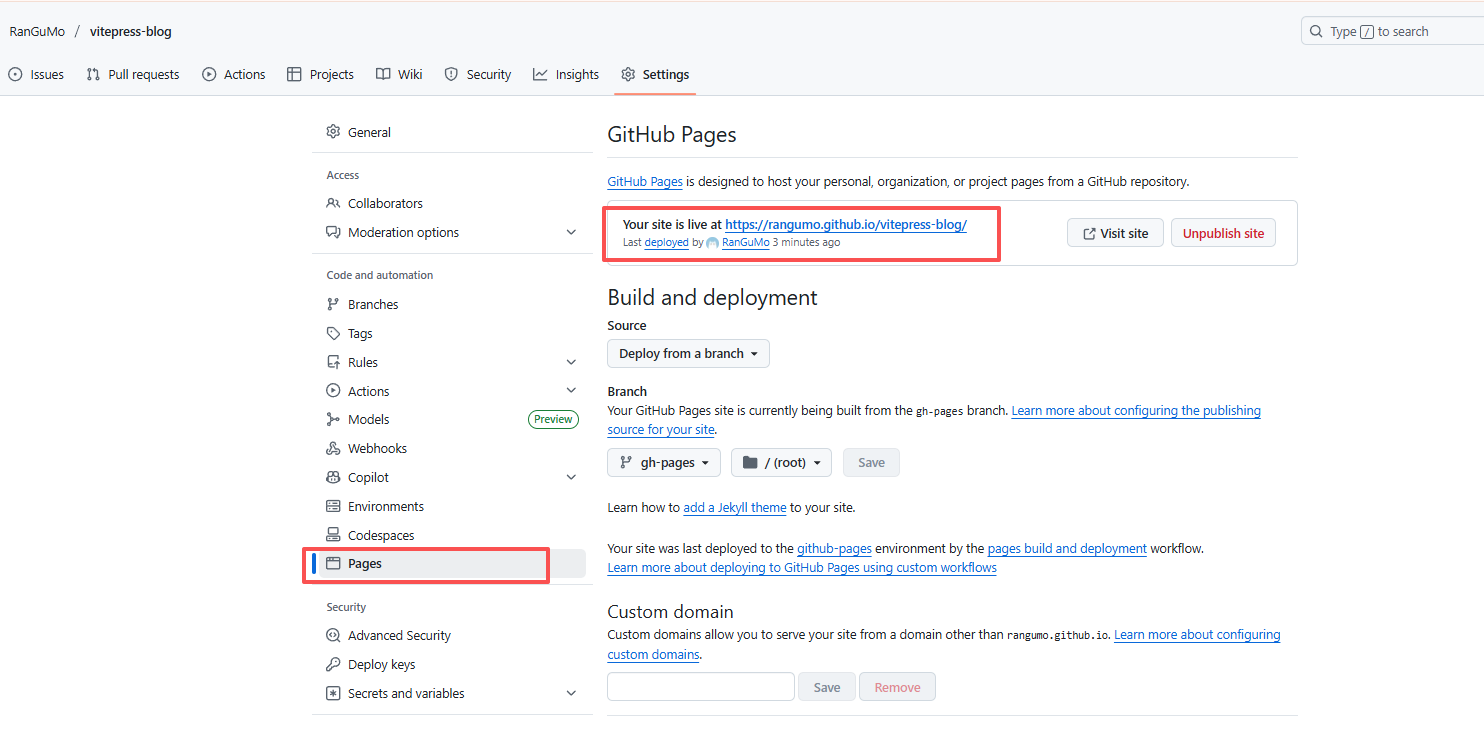Click the Unpublish site button
Screen dimensions: 1484x729
click(x=1223, y=233)
